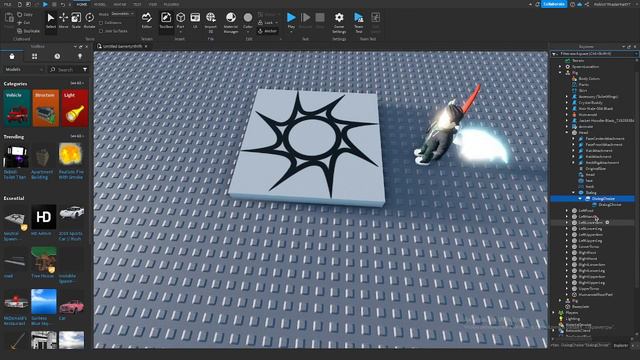640x360 pixels.
Task: Open the Models category dropdown
Action: point(24,69)
